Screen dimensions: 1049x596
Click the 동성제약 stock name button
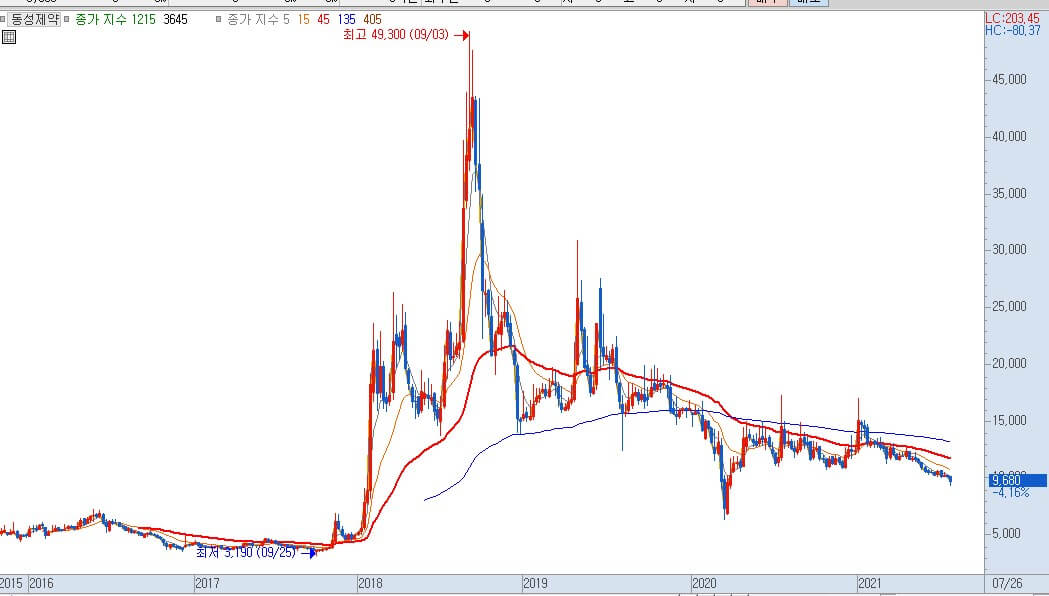35,19
